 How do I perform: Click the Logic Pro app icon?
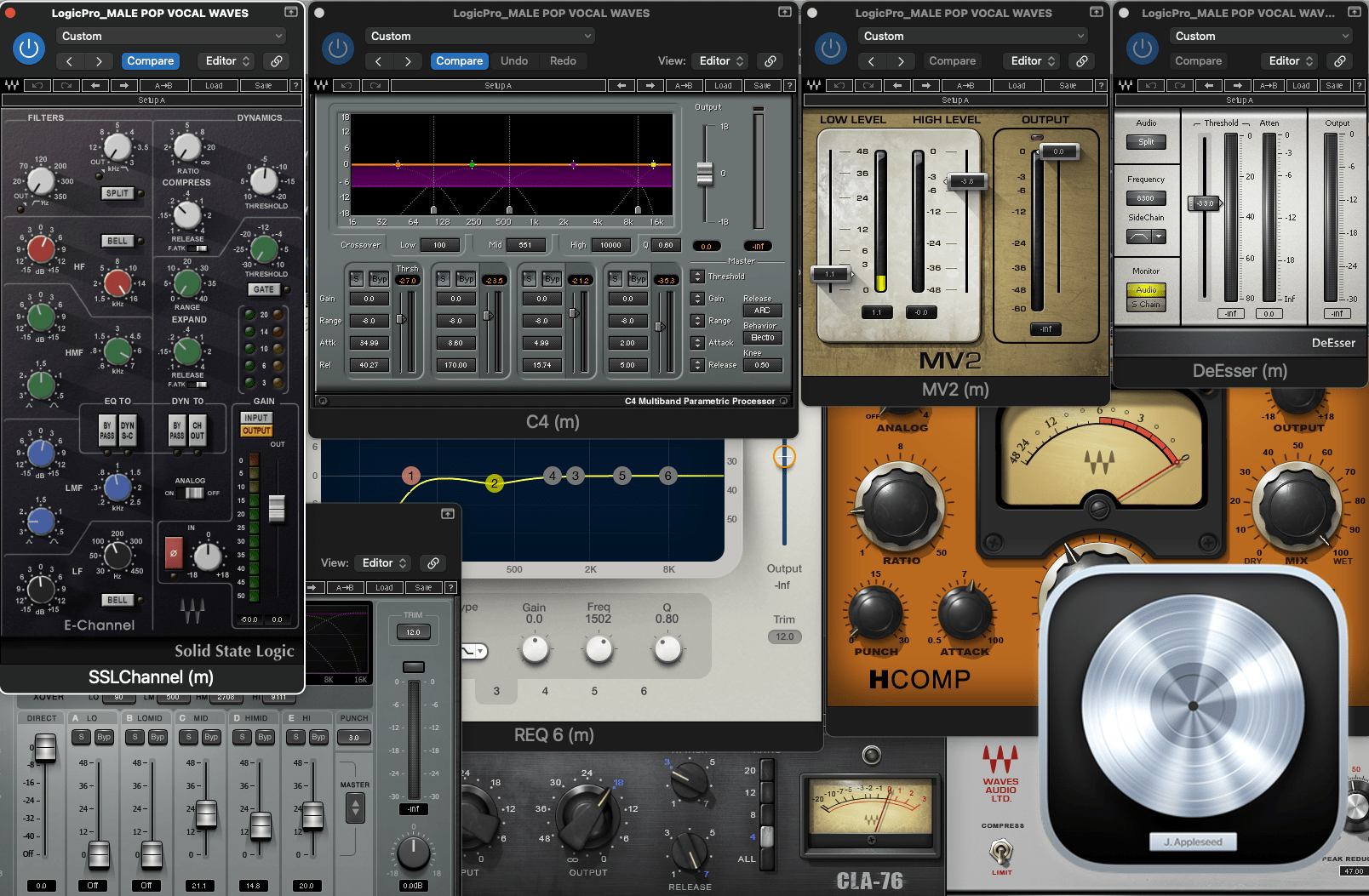tap(1194, 706)
